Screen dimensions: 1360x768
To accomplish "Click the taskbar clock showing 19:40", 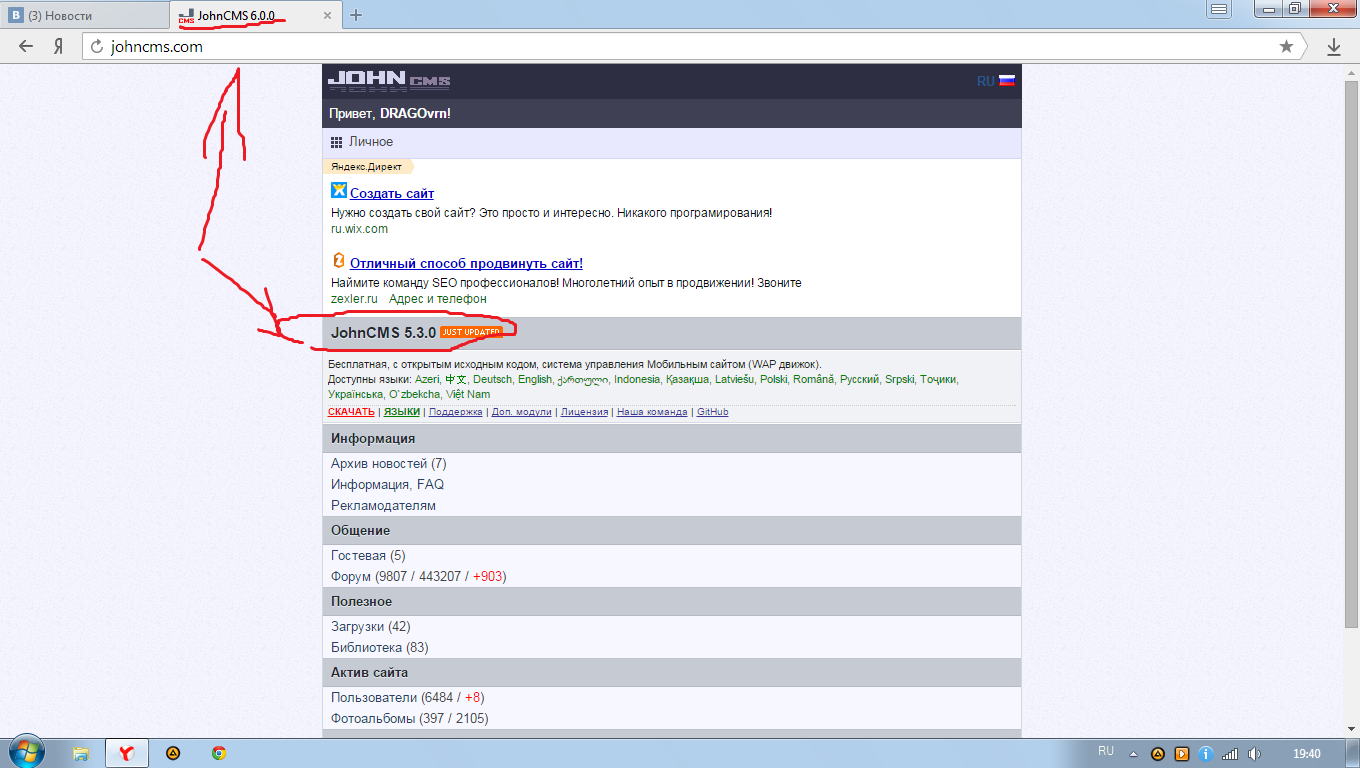I will coord(1307,753).
